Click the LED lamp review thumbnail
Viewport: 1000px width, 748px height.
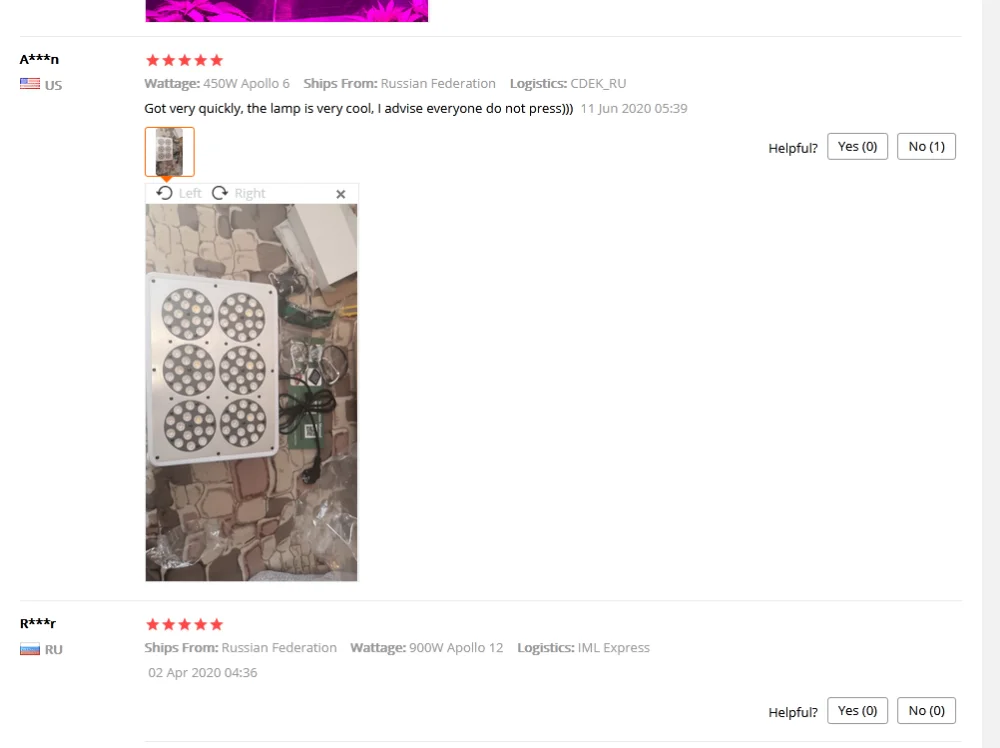pyautogui.click(x=170, y=152)
